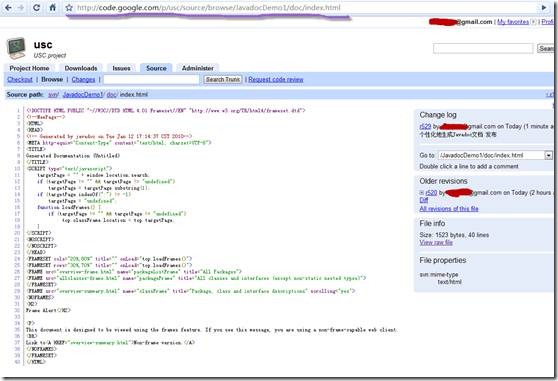This screenshot has width=558, height=381.
Task: Open All revisions of this file
Action: (x=449, y=208)
